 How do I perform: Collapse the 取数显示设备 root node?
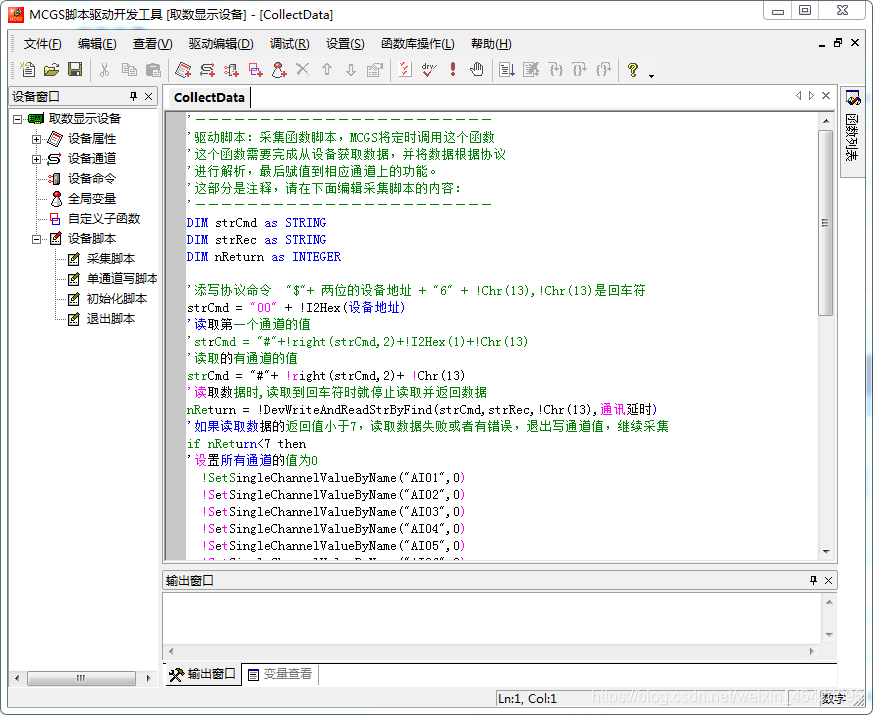coord(17,119)
